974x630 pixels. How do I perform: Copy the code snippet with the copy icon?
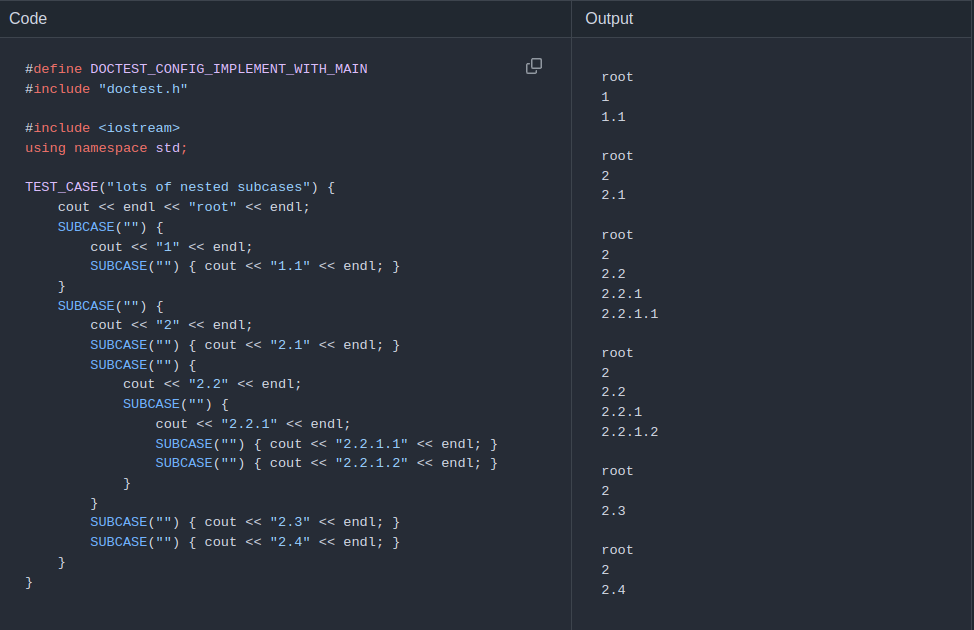click(x=534, y=66)
